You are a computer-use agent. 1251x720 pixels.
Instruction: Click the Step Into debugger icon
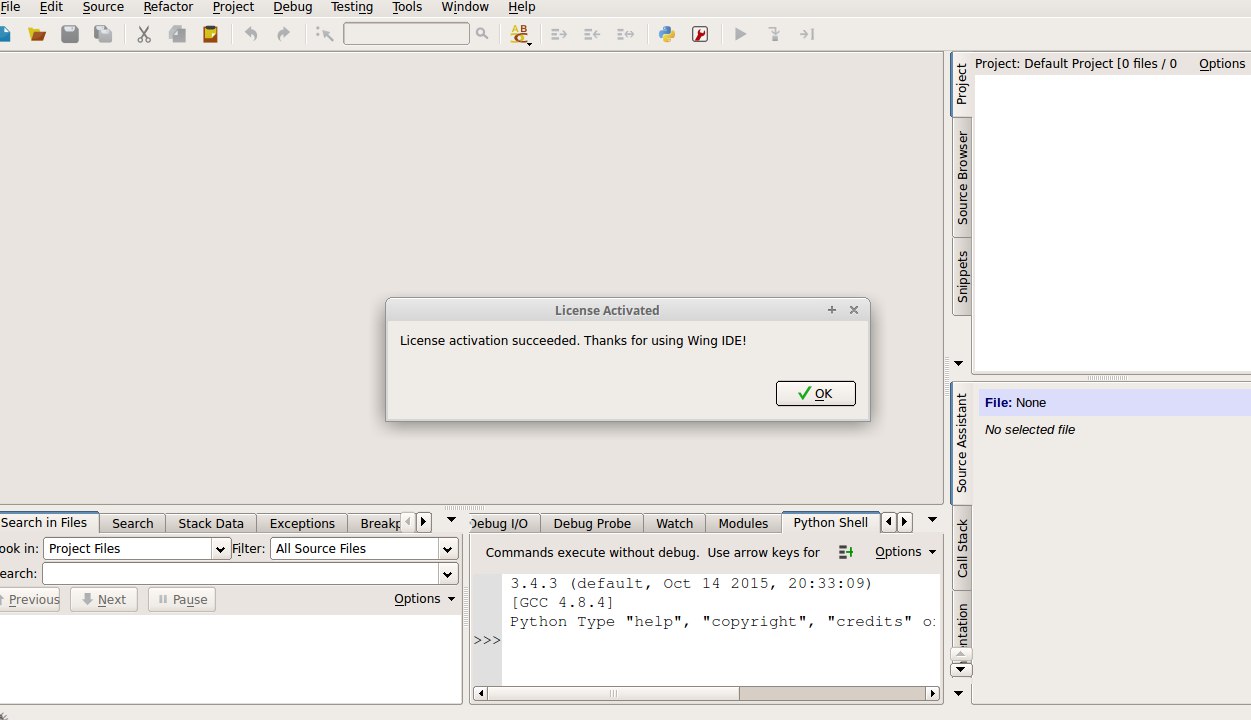pos(774,34)
